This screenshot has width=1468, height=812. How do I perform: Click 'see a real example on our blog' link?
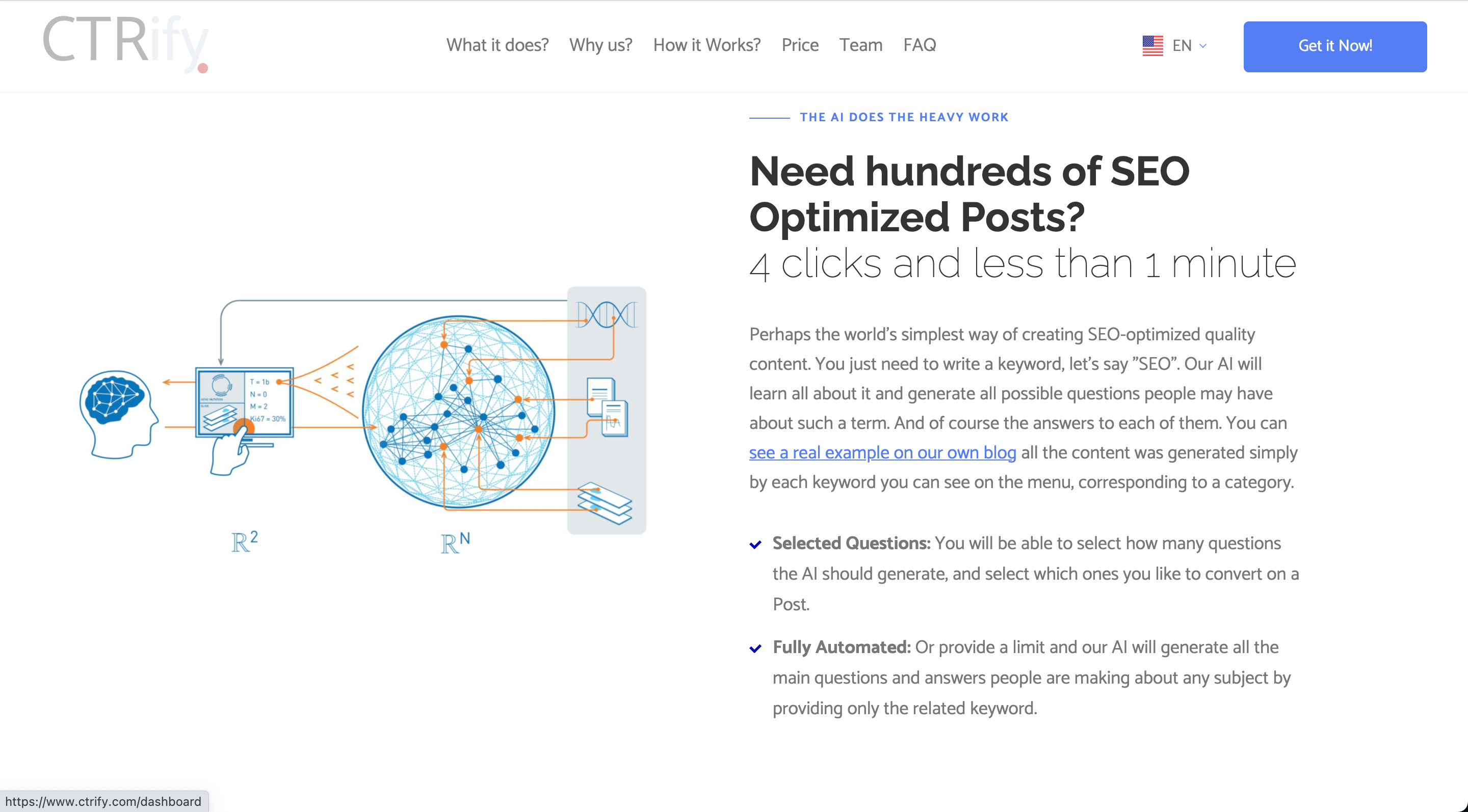click(x=882, y=453)
